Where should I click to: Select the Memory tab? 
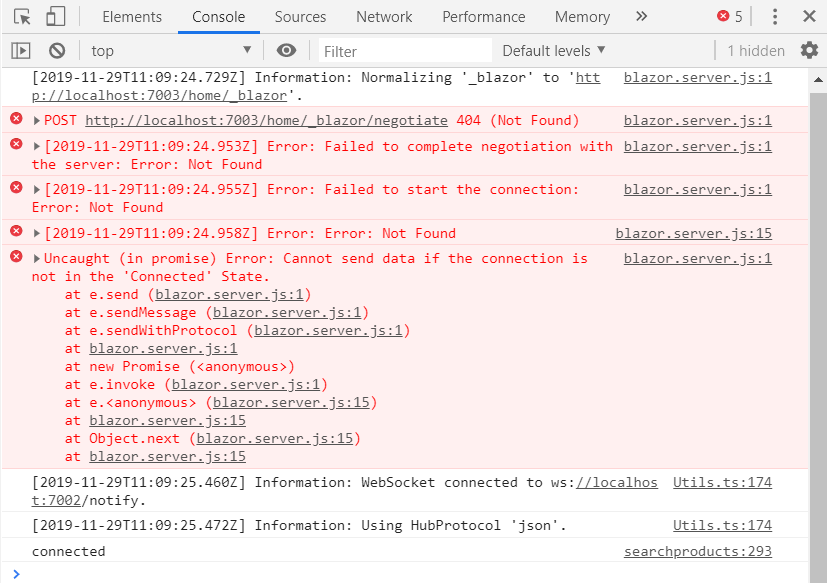pos(582,17)
